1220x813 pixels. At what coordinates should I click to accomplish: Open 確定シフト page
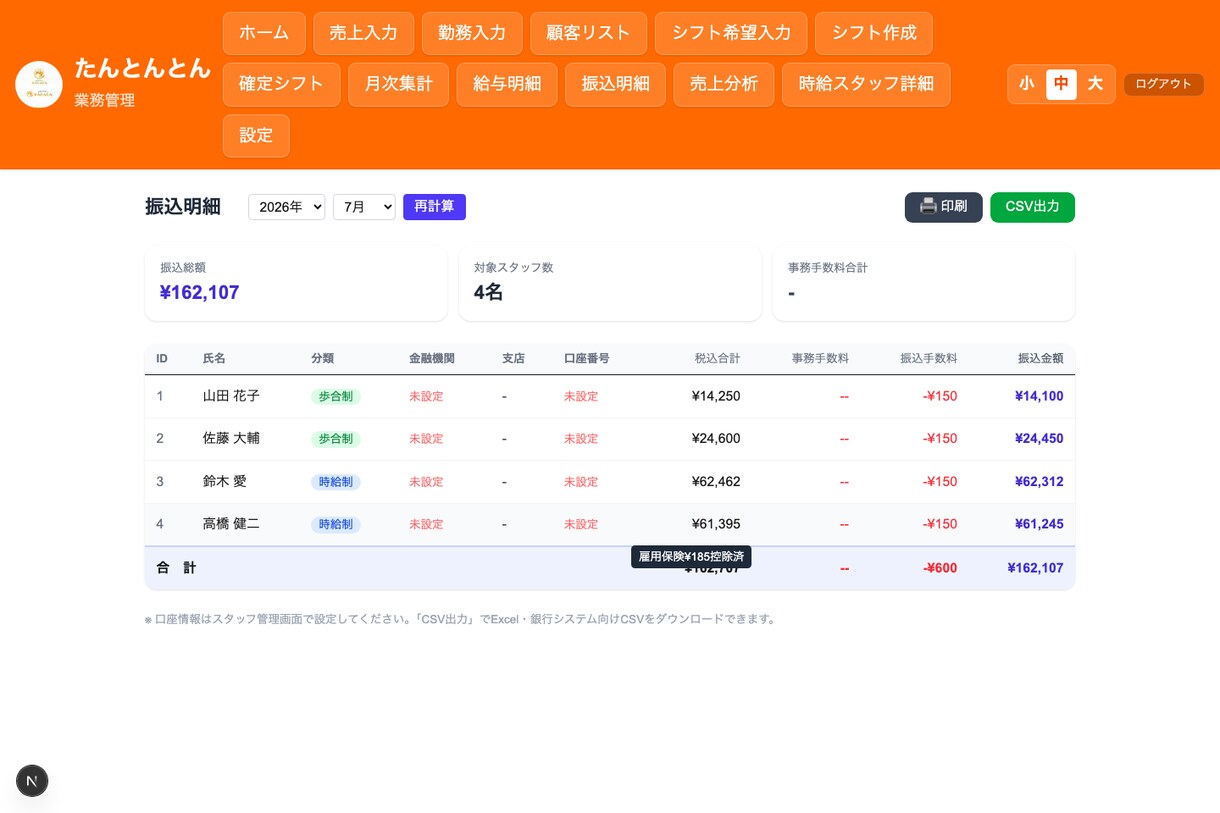pyautogui.click(x=282, y=84)
